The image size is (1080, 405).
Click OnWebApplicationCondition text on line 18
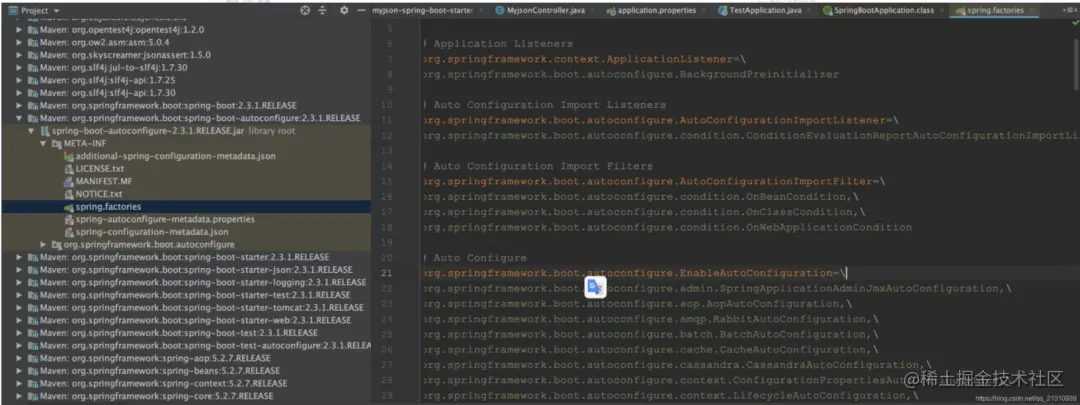829,227
